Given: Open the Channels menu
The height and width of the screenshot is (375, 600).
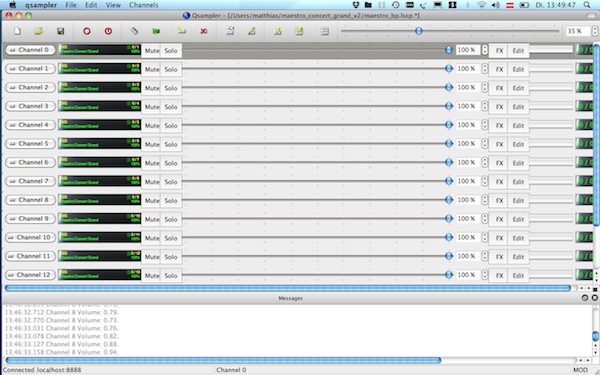Looking at the screenshot, I should (143, 5).
